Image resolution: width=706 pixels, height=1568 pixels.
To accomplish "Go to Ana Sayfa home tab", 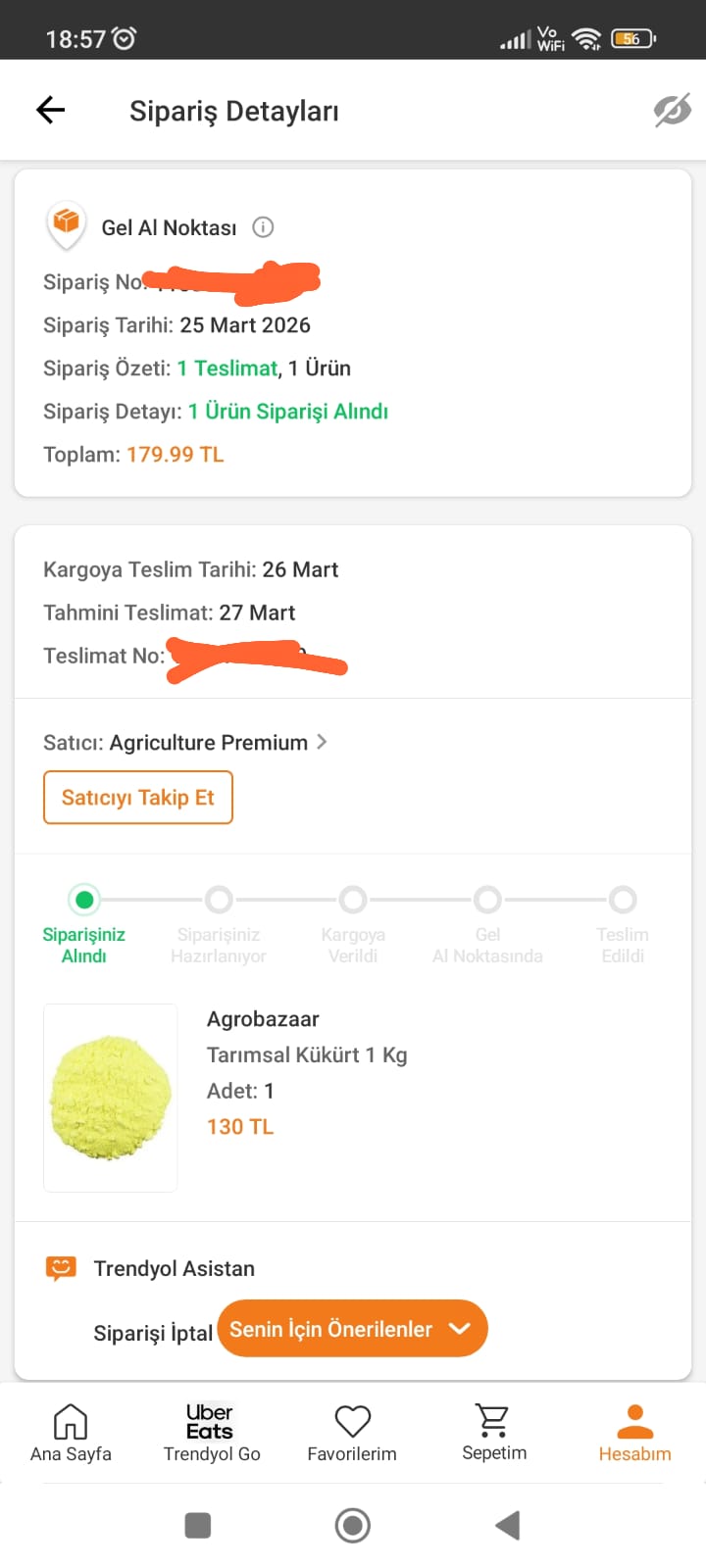I will click(x=71, y=1432).
